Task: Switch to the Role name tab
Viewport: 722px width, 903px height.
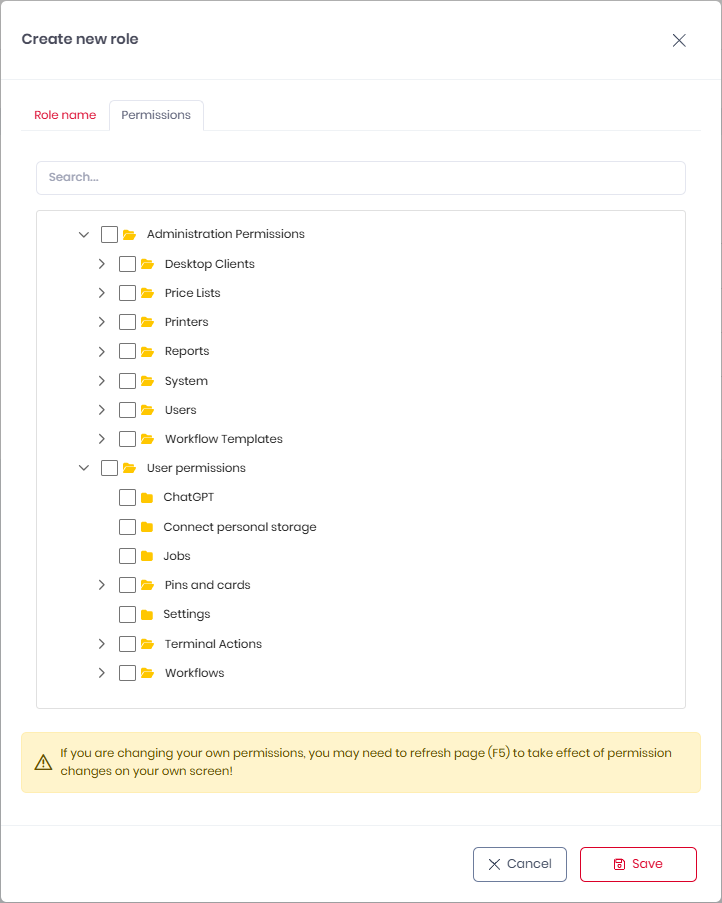Action: 65,115
